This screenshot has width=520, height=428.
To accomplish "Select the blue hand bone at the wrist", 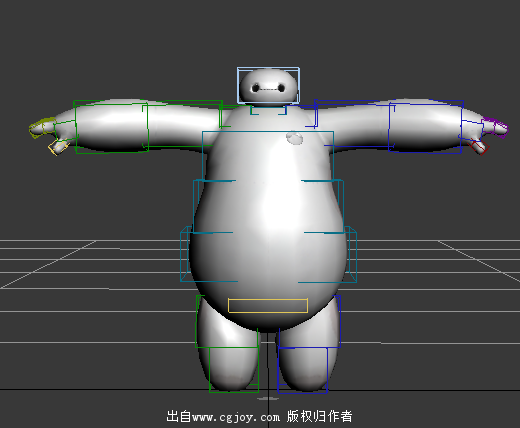I will [471, 131].
